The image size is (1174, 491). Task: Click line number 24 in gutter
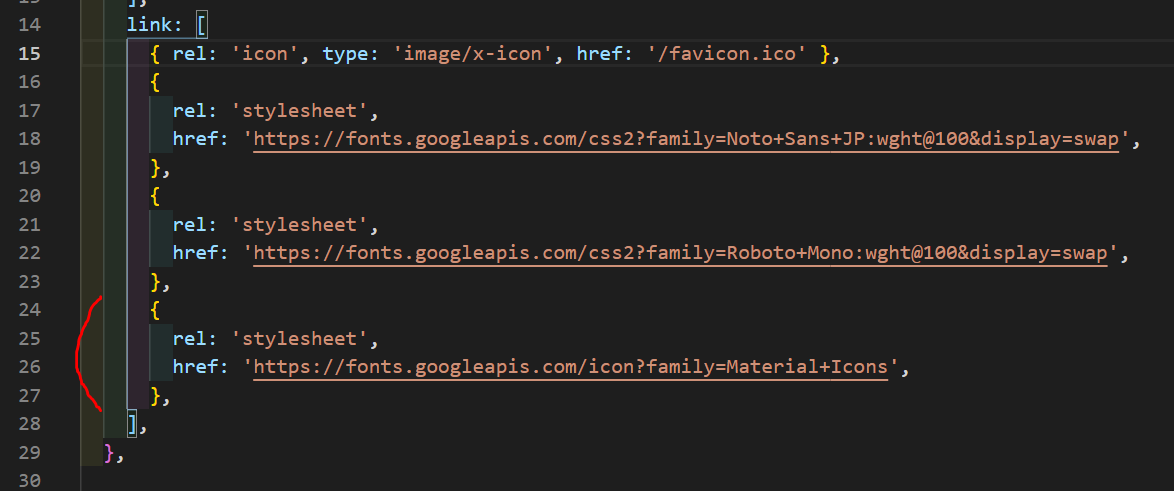[x=28, y=309]
